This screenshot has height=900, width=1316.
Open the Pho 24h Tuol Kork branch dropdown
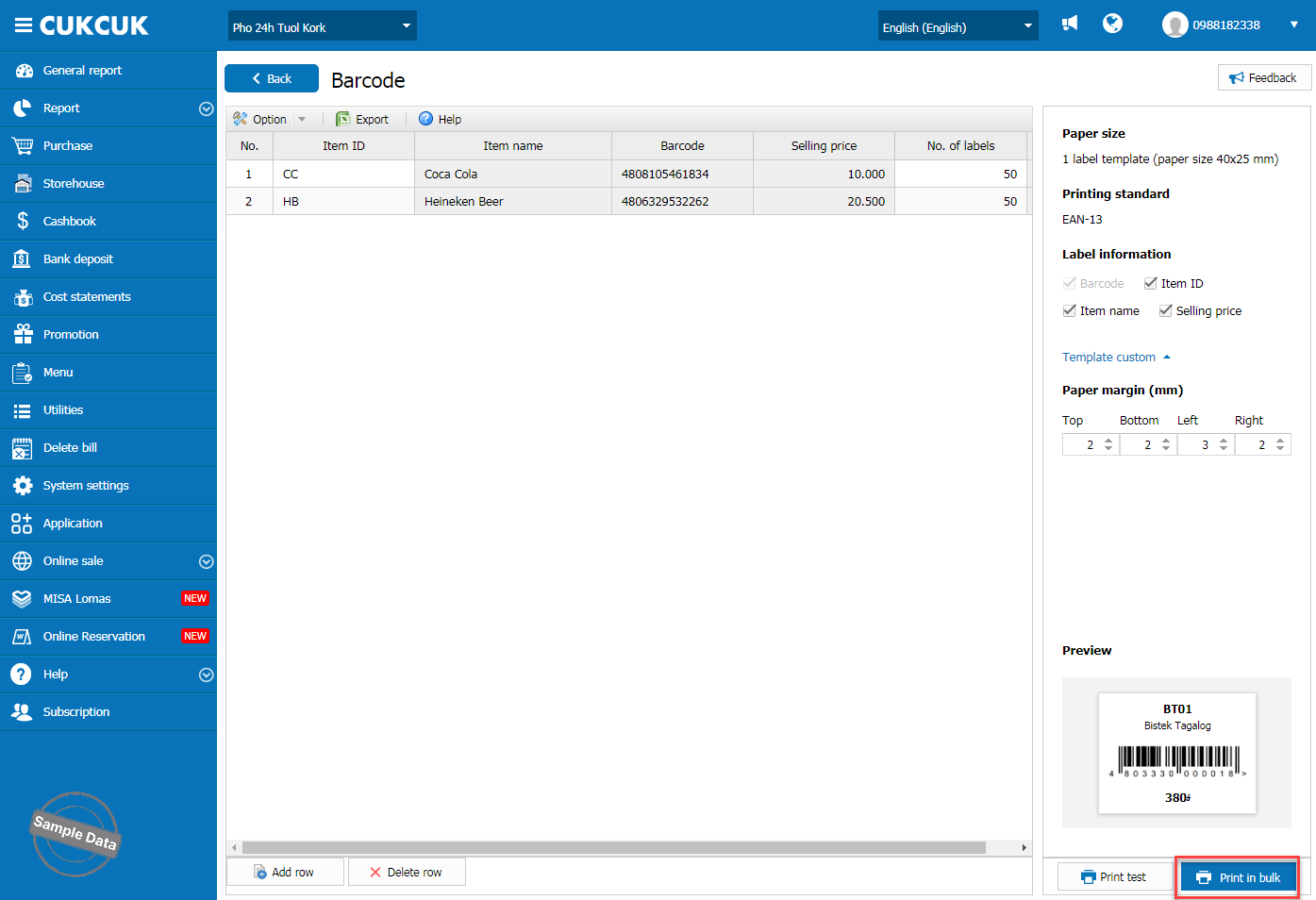point(322,26)
